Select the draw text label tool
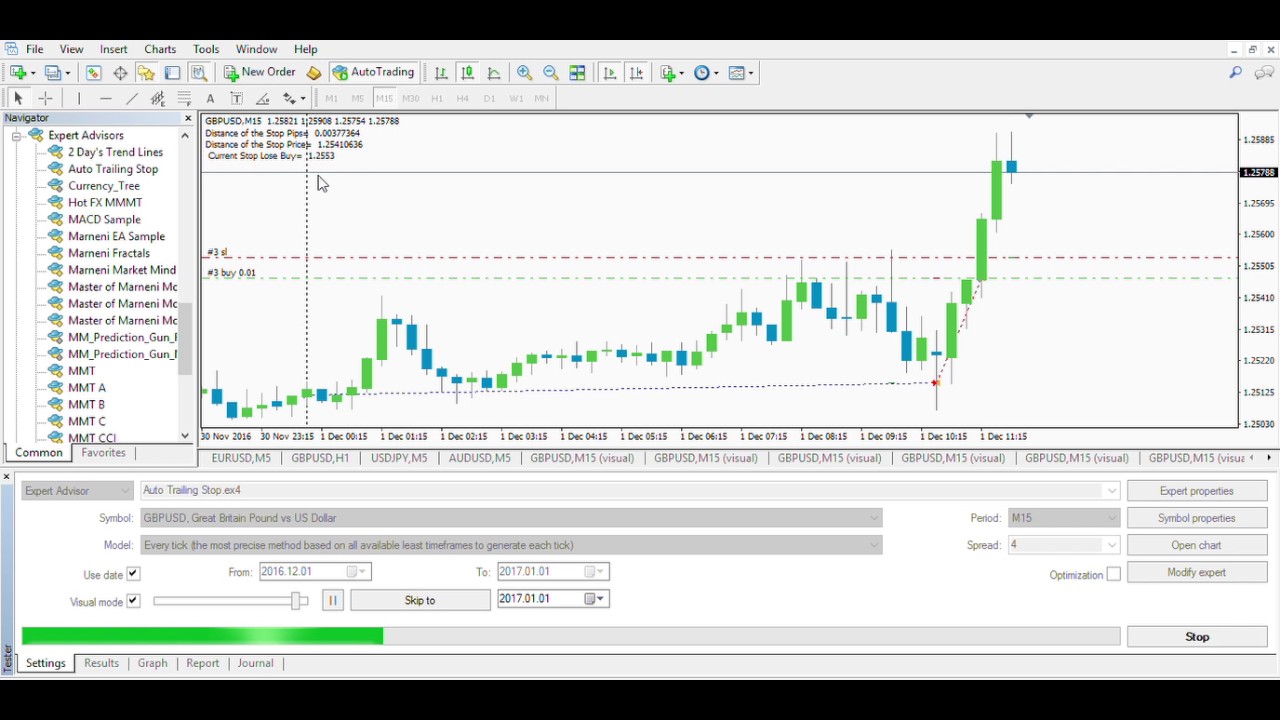The height and width of the screenshot is (720, 1280). [x=236, y=98]
